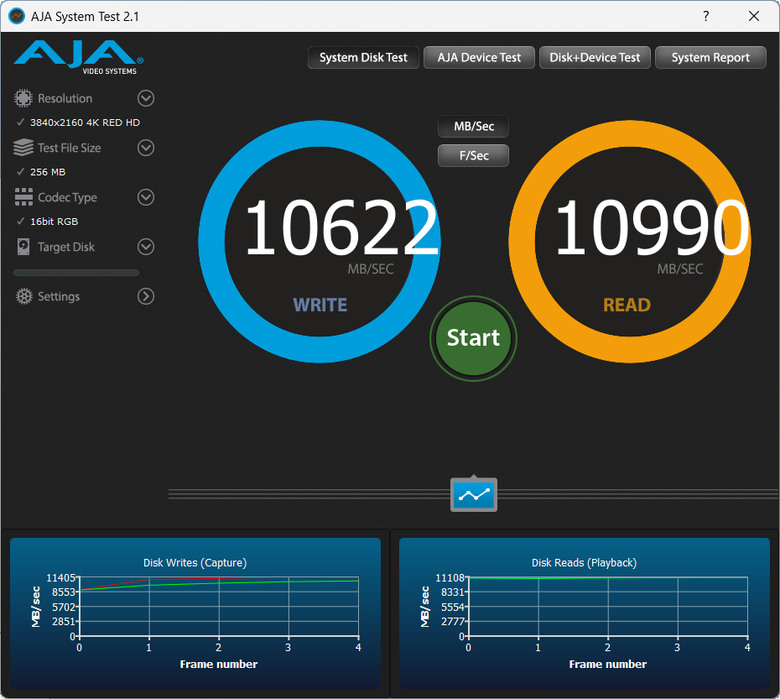Click the Codec Type label
Screen dimensions: 780x699
pos(67,198)
